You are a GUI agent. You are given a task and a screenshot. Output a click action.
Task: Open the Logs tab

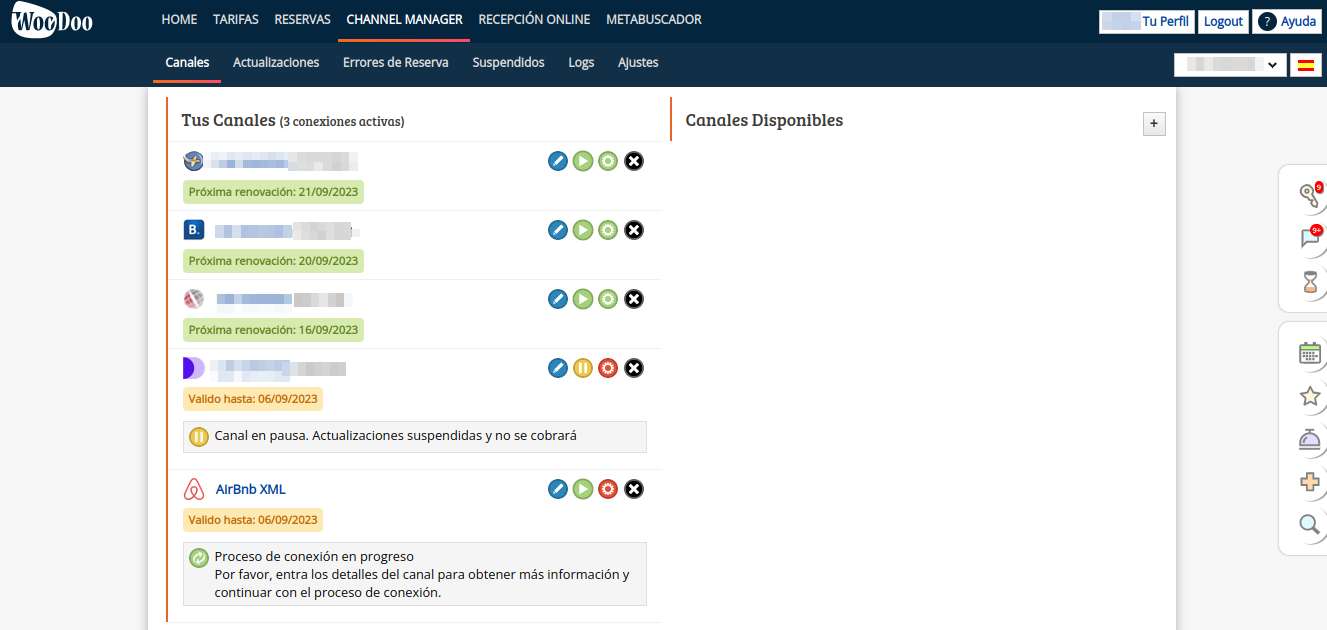[x=581, y=63]
